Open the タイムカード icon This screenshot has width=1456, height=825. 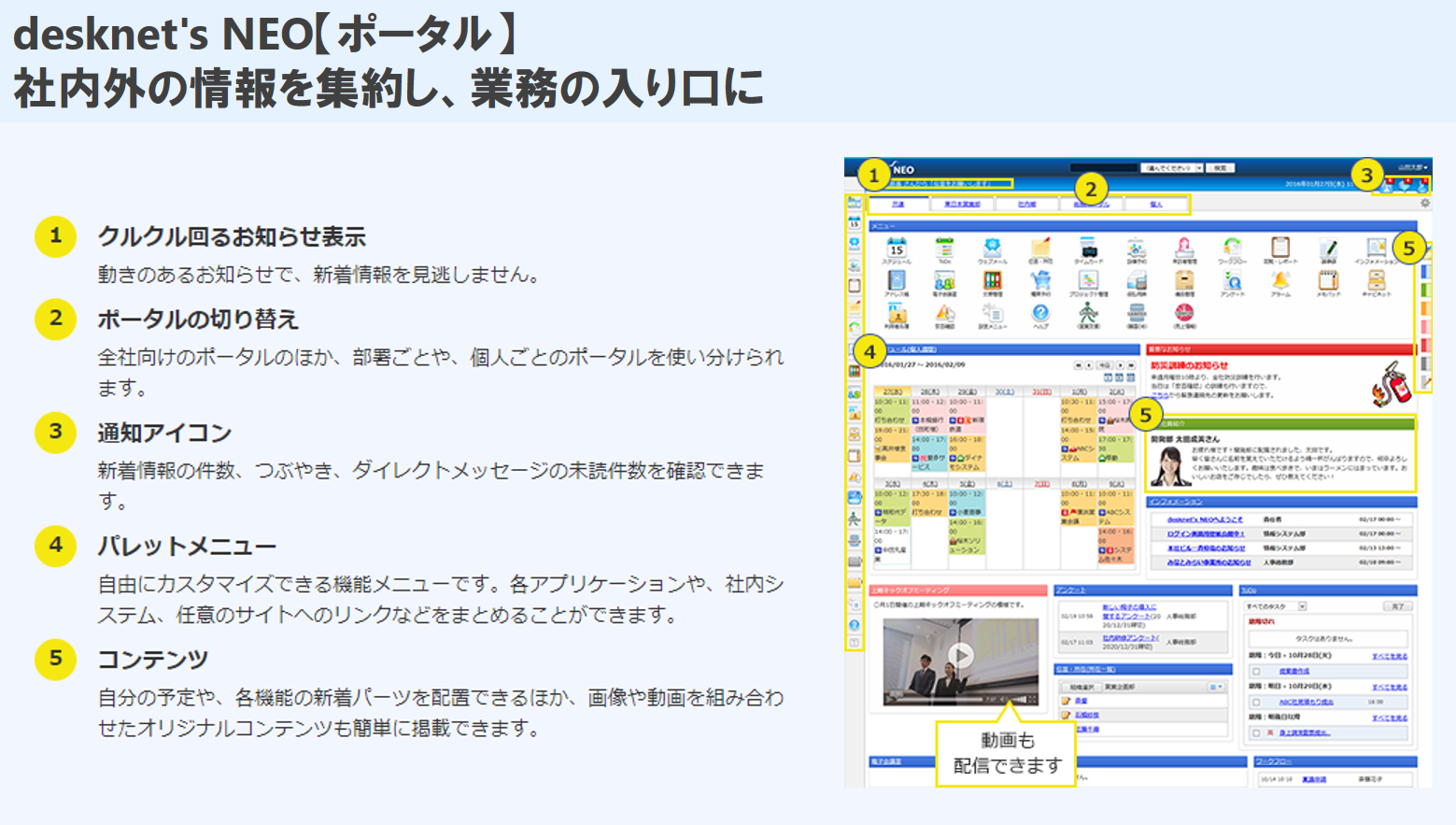[x=1088, y=249]
